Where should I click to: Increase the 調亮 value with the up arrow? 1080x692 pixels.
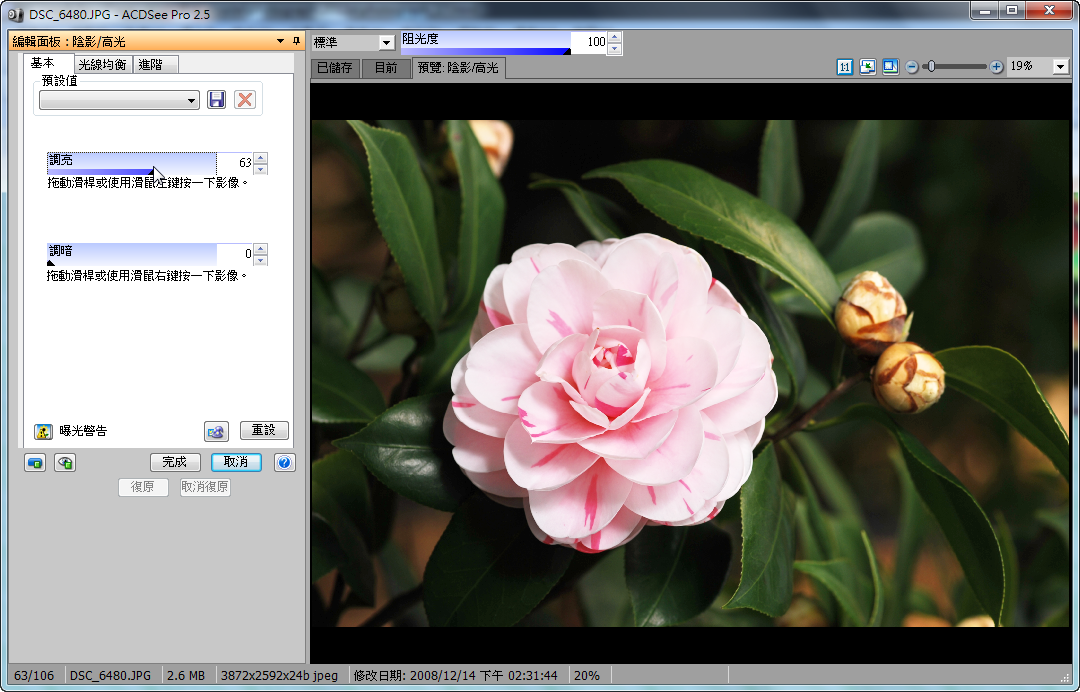260,157
